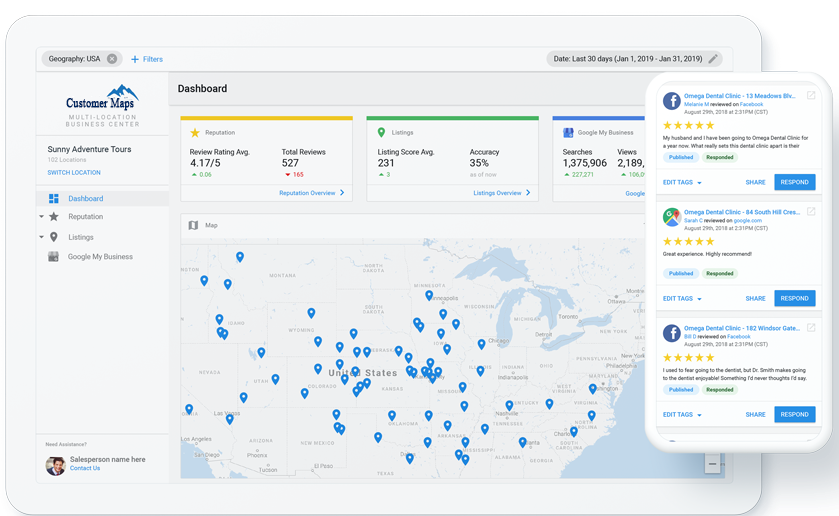
Task: Click the Google My Business storefront sidebar icon
Action: point(54,257)
